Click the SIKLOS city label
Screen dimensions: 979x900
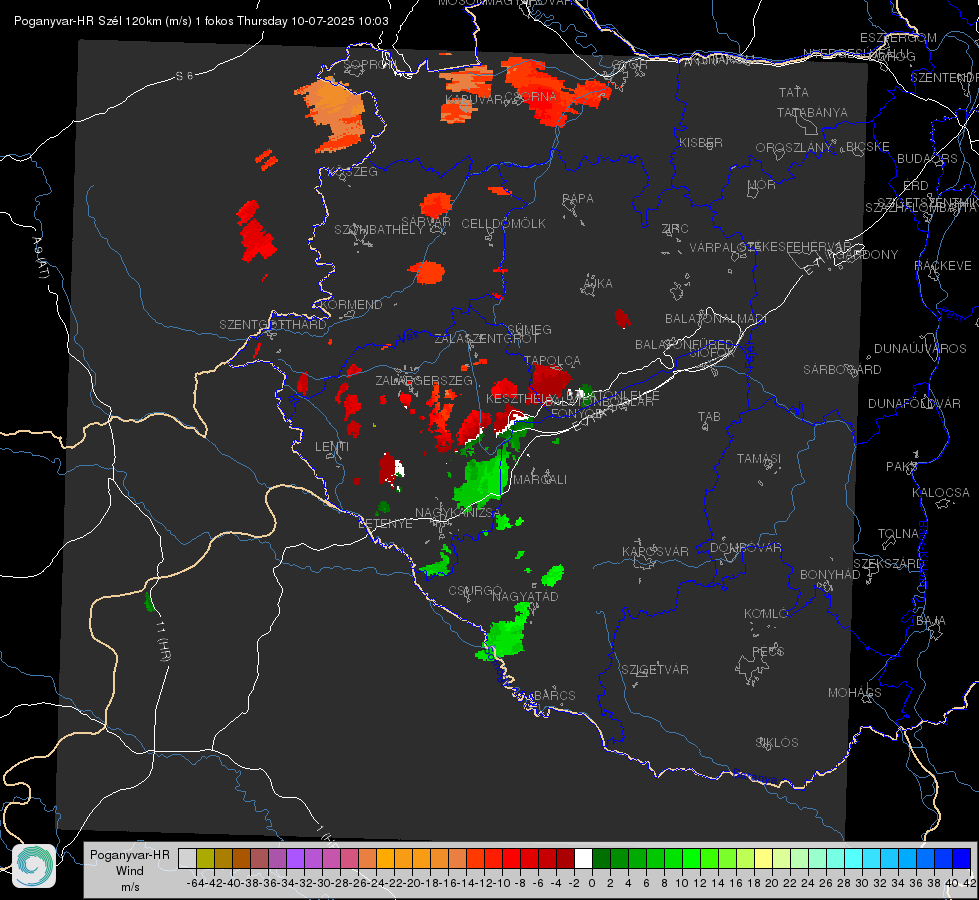(x=777, y=743)
